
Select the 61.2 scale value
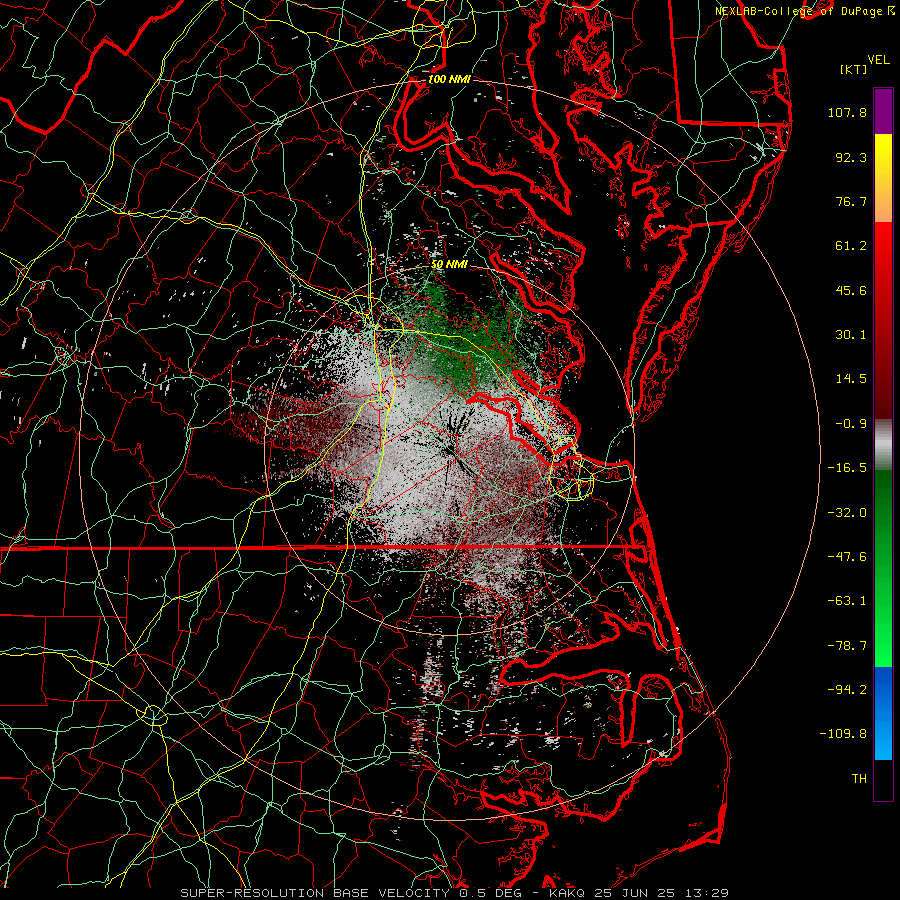851,246
